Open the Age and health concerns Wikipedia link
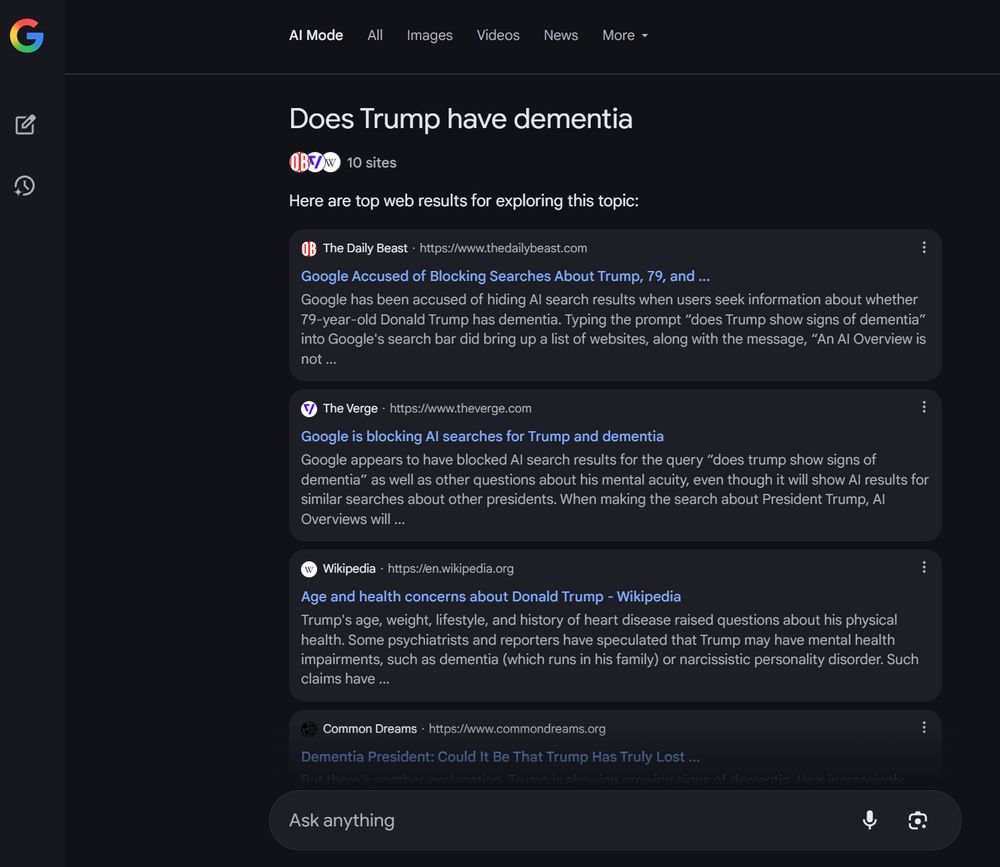The height and width of the screenshot is (867, 1000). click(x=490, y=596)
